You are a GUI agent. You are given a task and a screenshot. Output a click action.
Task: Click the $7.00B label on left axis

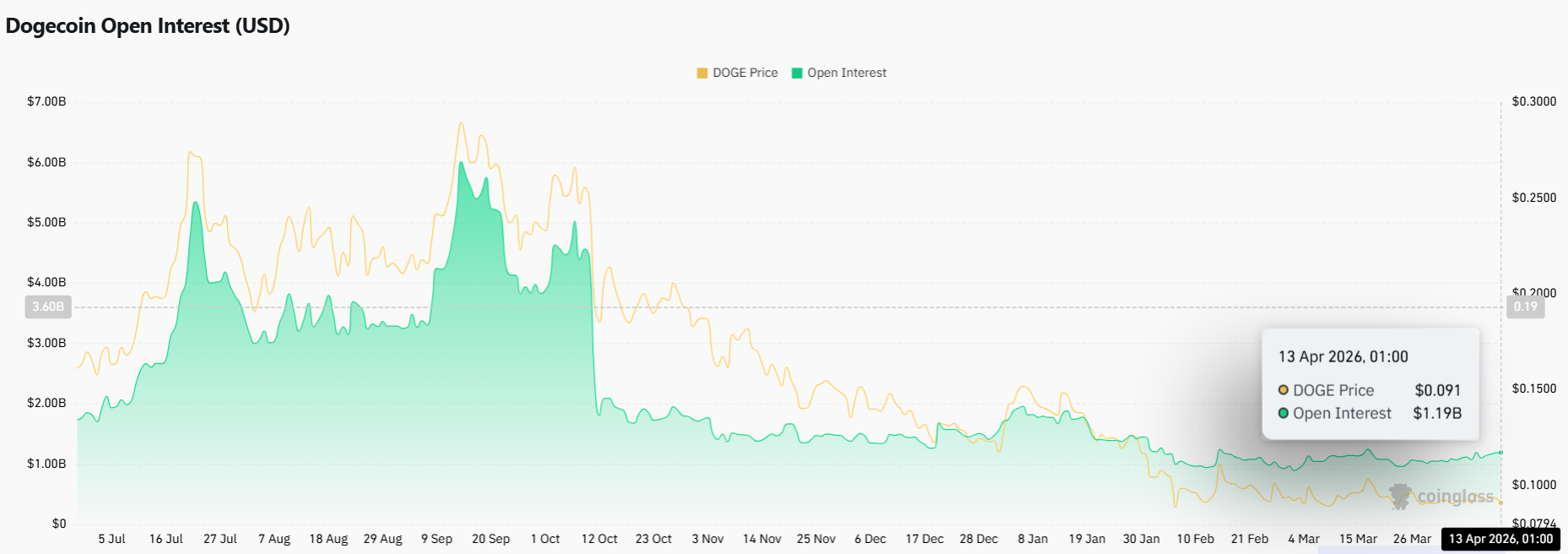point(46,101)
